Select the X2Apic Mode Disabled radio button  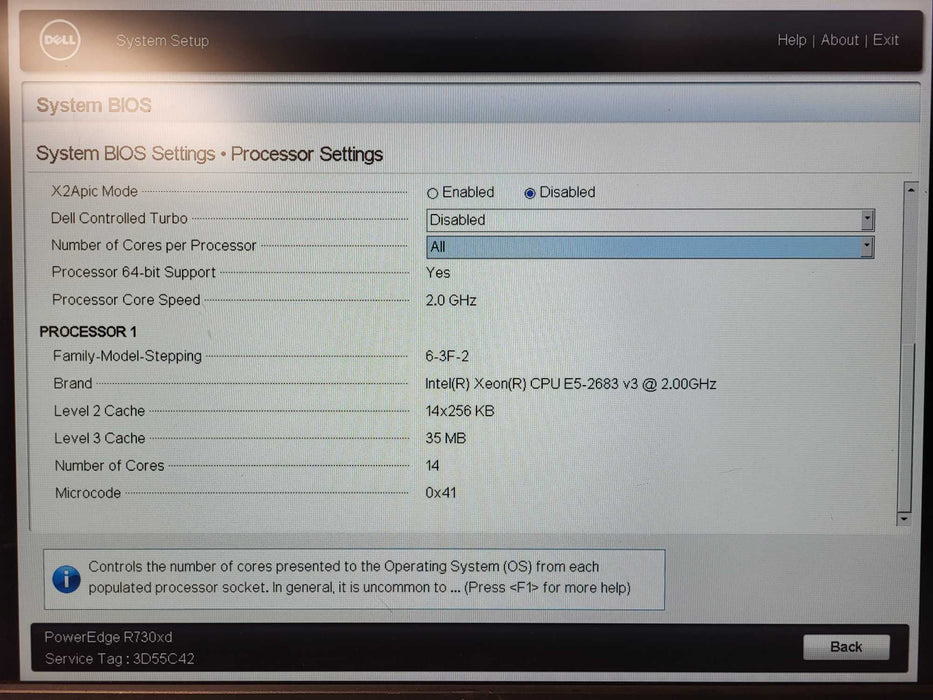pyautogui.click(x=530, y=193)
